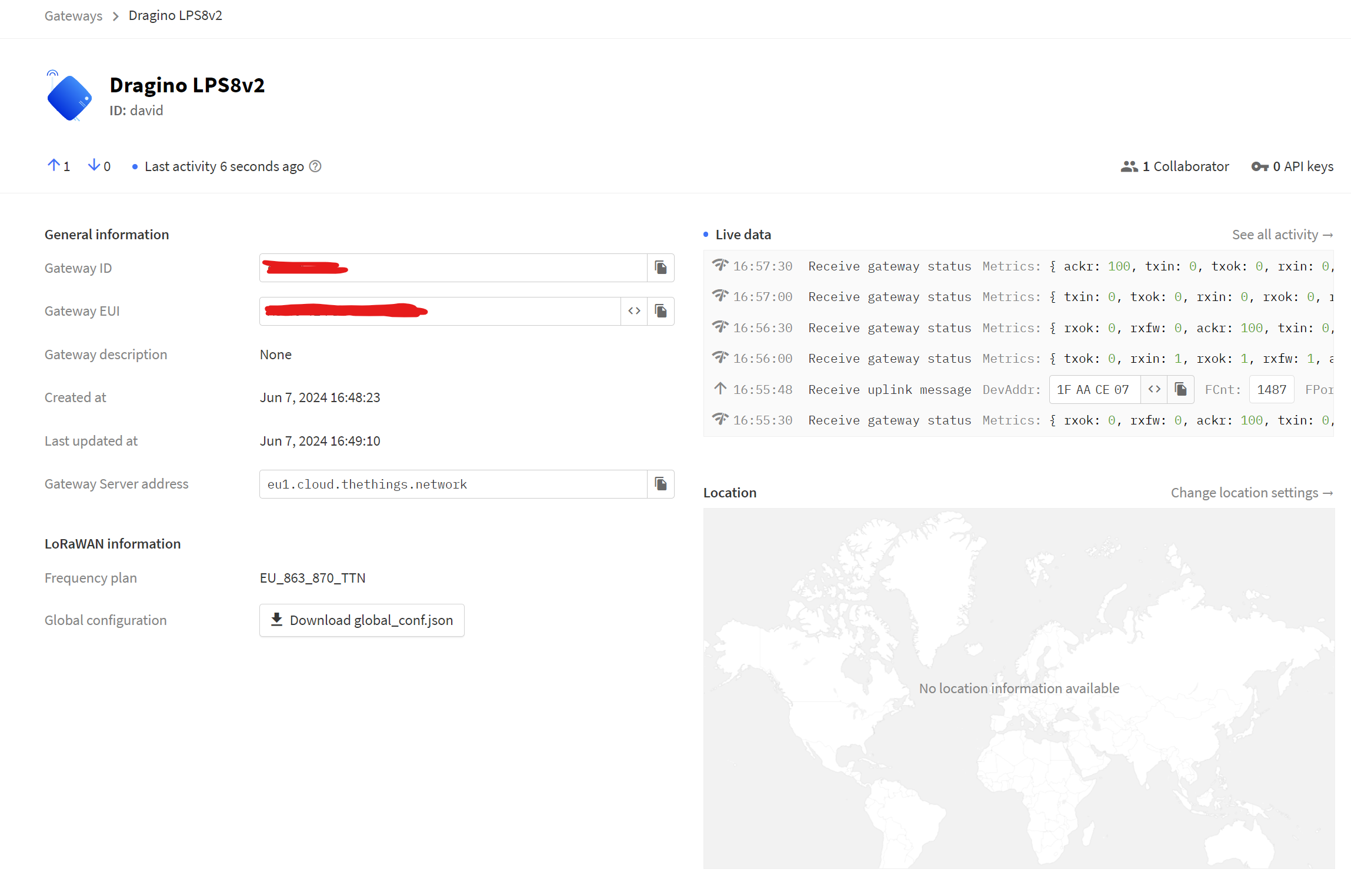
Task: Expand the 16:56:00 gateway status entry
Action: coord(1019,359)
